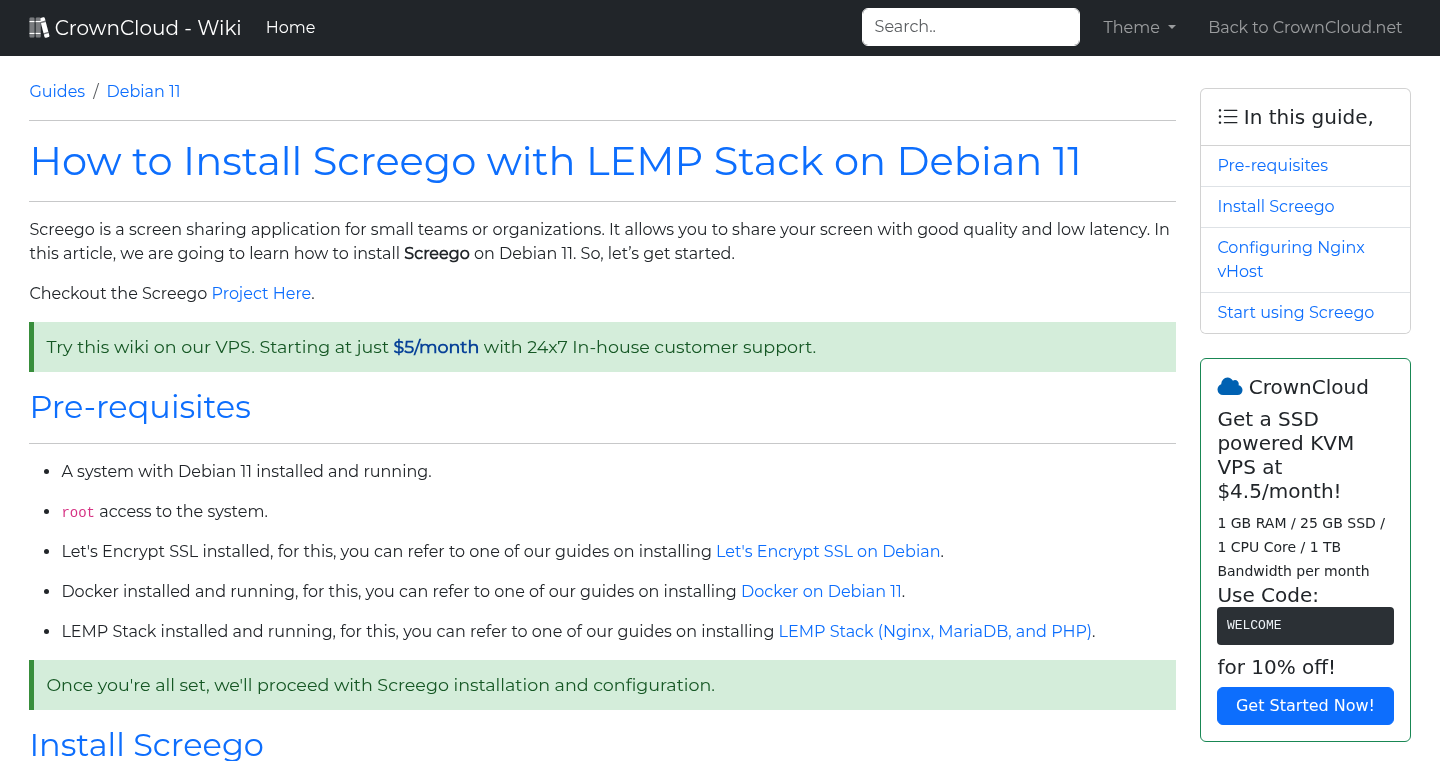The height and width of the screenshot is (761, 1440).
Task: Open Docker on Debian 11 guide link
Action: (x=821, y=592)
